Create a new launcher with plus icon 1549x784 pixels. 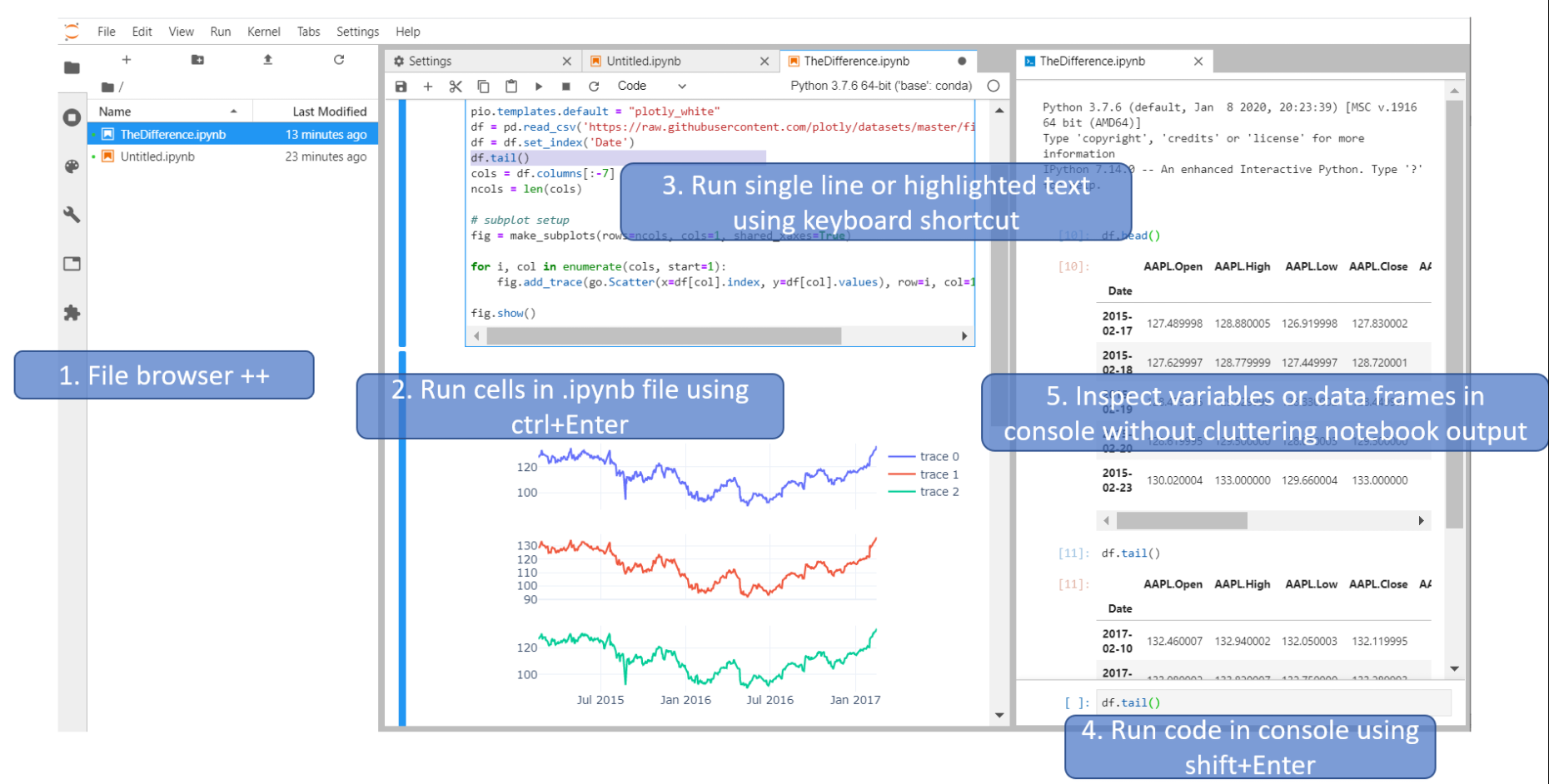tap(127, 59)
